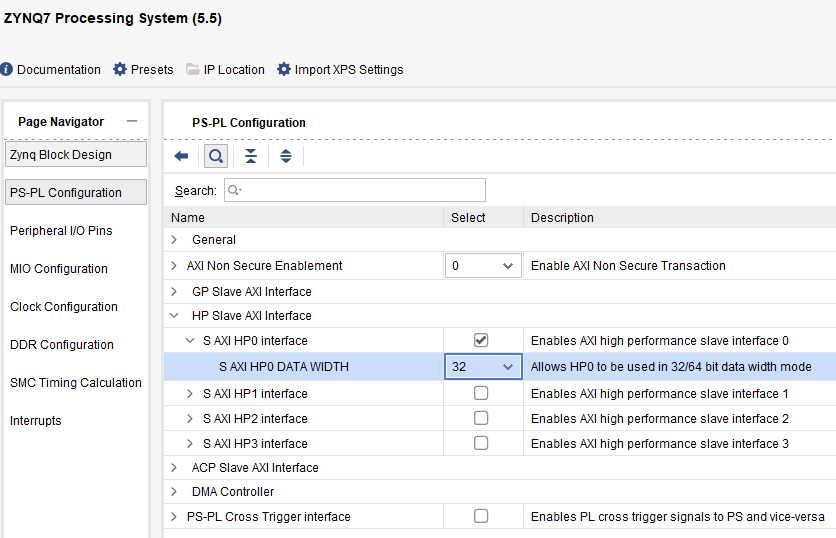Viewport: 836px width, 538px height.
Task: Open the Presets menu text
Action: point(152,69)
